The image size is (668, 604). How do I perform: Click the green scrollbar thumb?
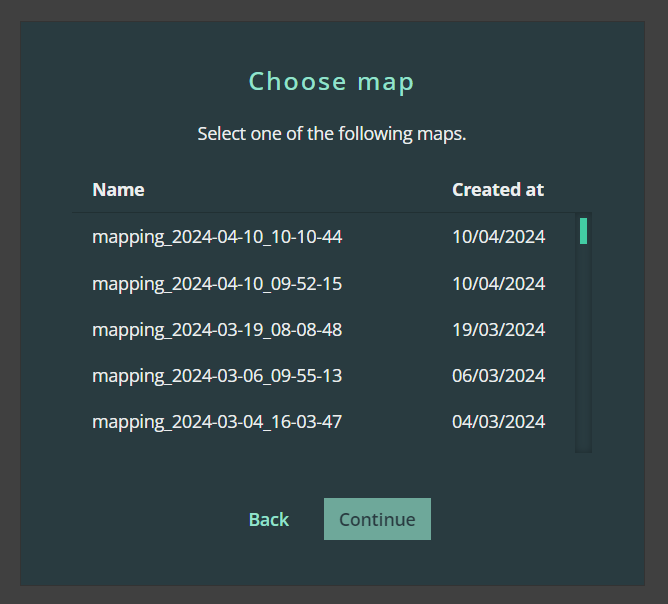coord(583,231)
